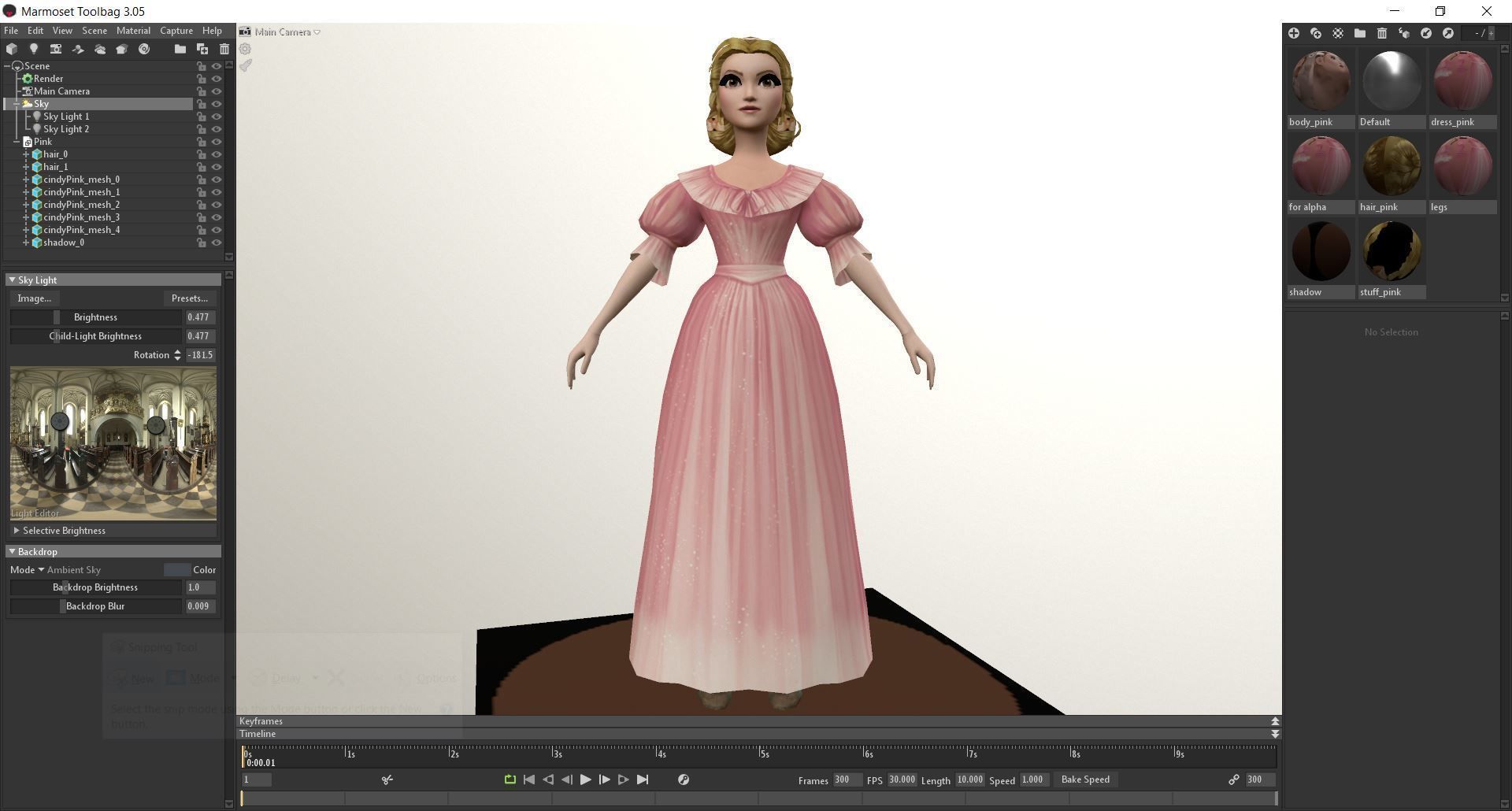Collapse the Backdrop section
Image resolution: width=1512 pixels, height=811 pixels.
pos(12,551)
